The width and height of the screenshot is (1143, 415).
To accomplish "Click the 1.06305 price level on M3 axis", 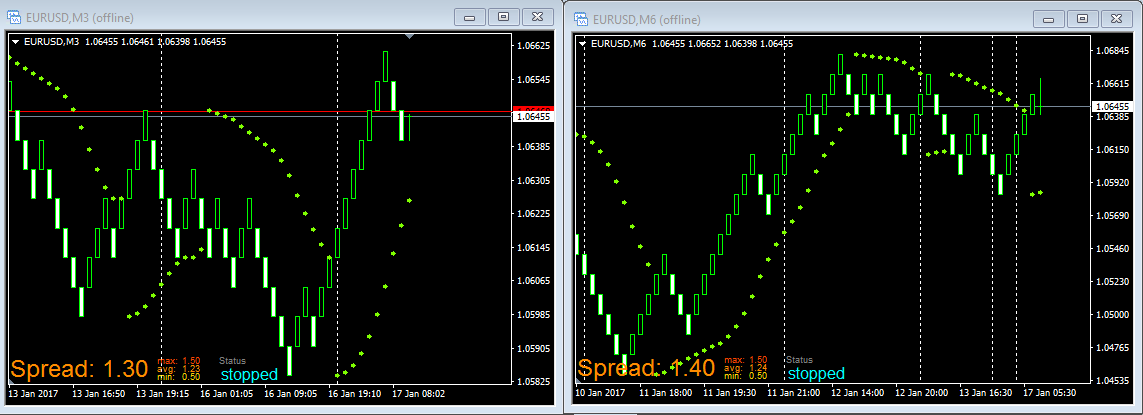I will (536, 180).
